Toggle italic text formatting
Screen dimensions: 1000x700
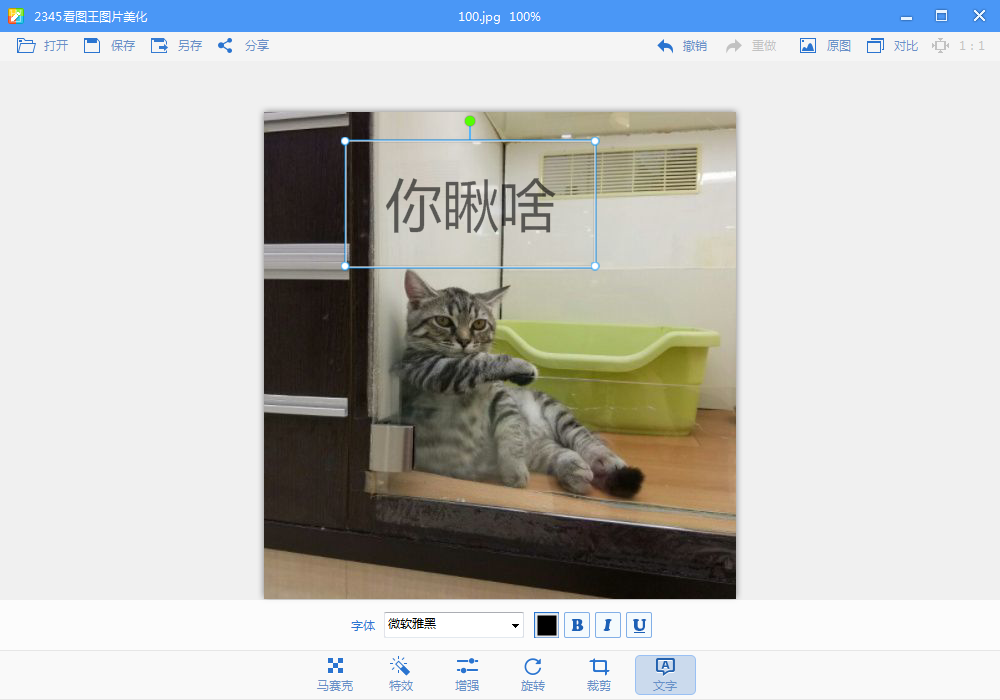608,625
